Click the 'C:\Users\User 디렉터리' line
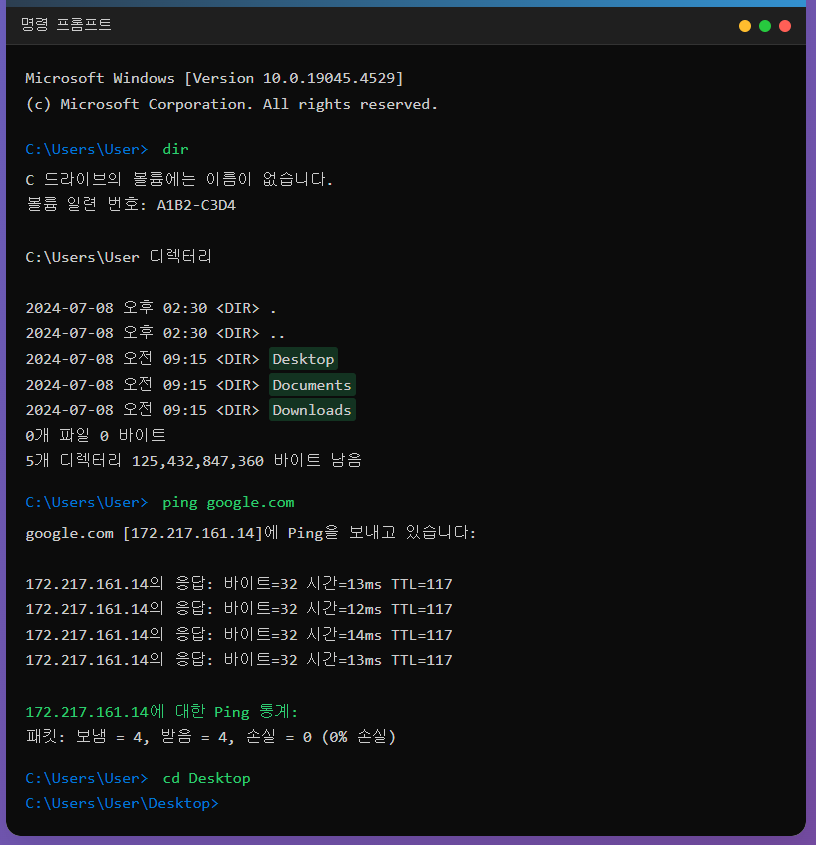The image size is (816, 845). [x=119, y=257]
